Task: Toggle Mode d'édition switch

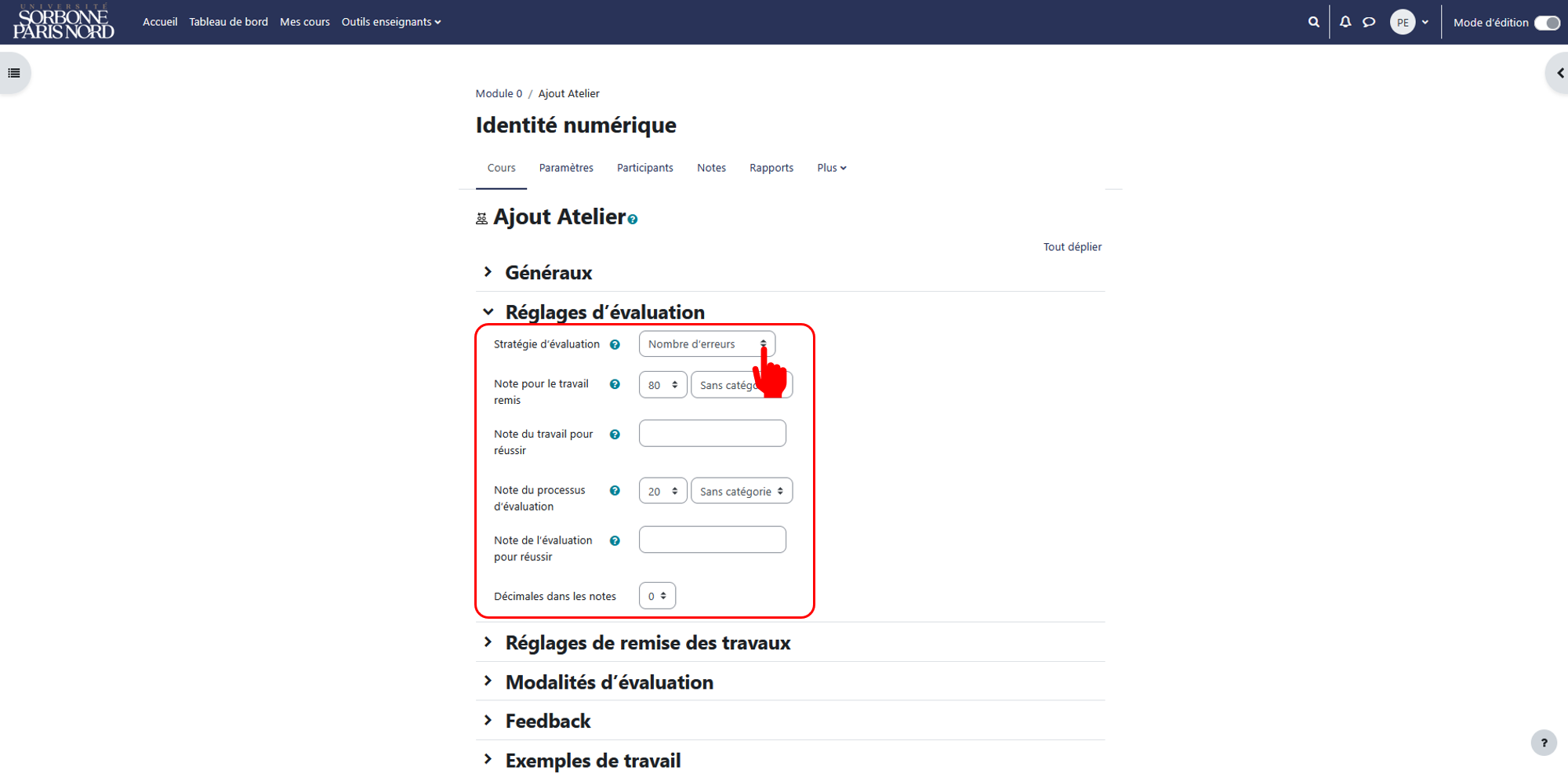Action: pos(1547,23)
